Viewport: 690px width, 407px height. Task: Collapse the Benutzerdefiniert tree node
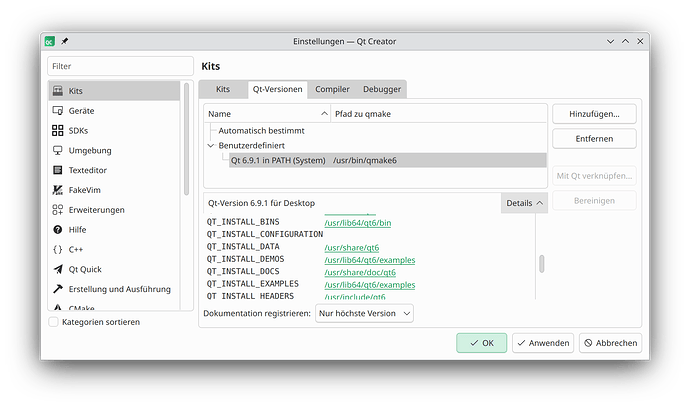tap(211, 145)
